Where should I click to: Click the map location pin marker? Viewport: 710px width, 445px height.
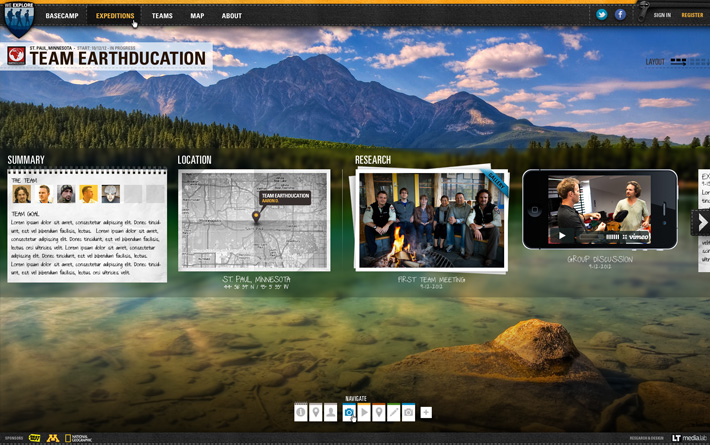tap(256, 217)
